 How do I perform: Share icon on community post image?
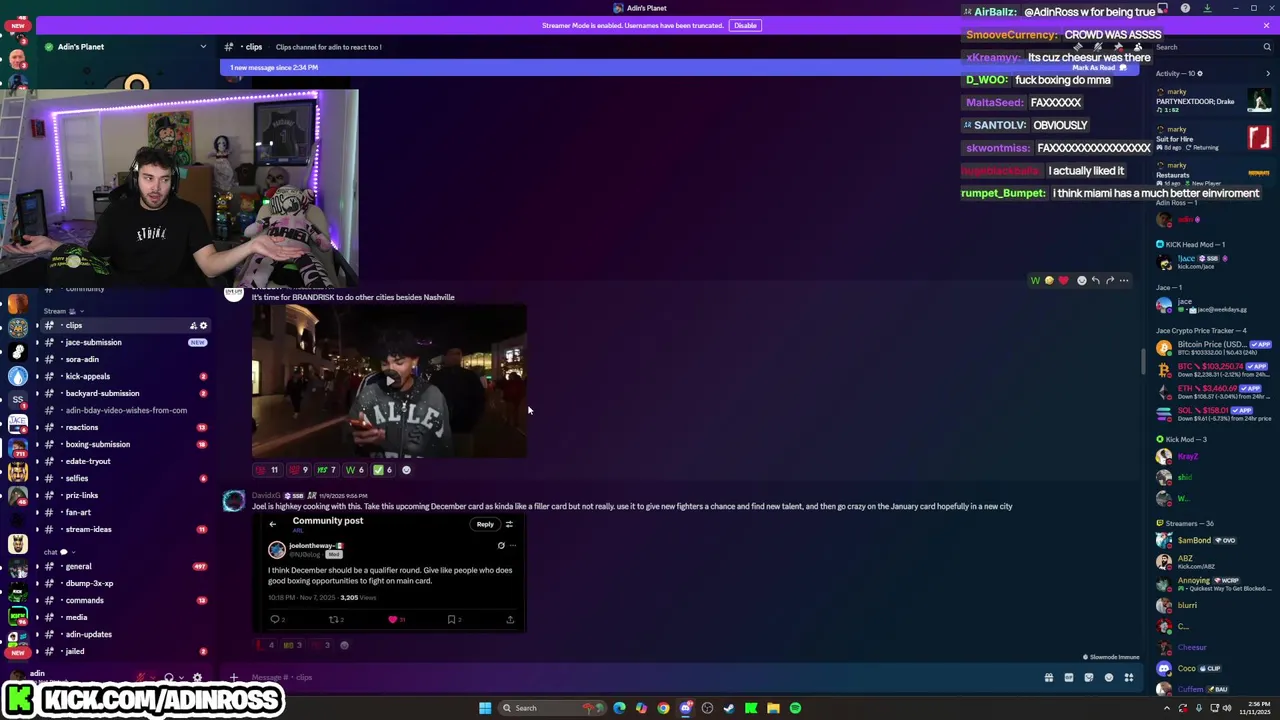tap(510, 619)
